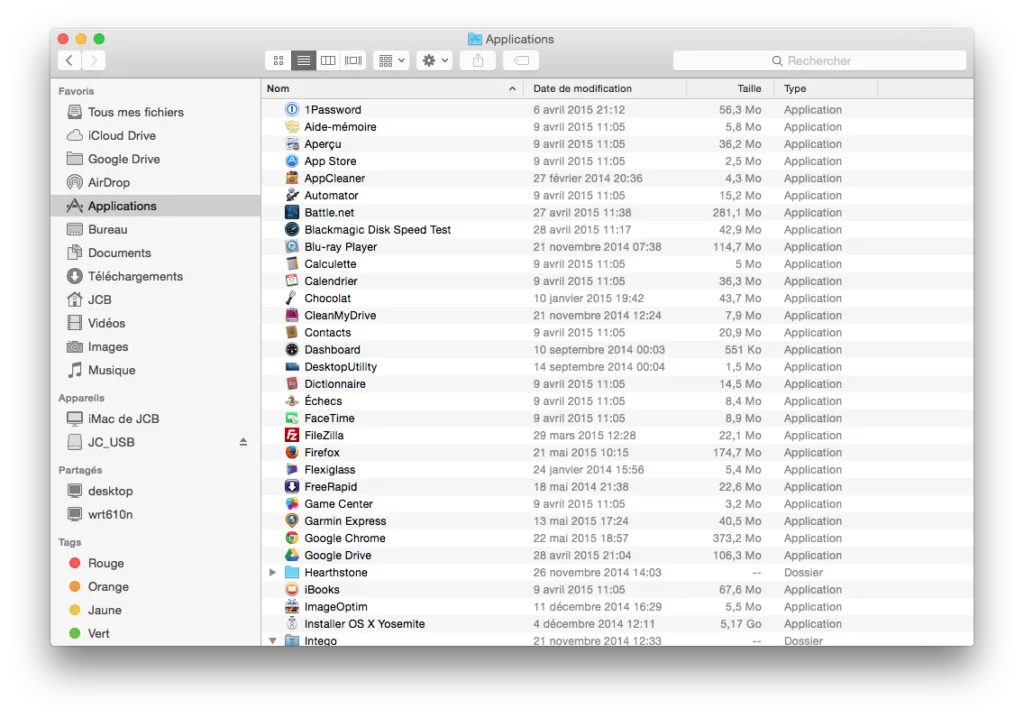This screenshot has width=1024, height=718.
Task: Eject the JC_USB drive
Action: coord(243,442)
